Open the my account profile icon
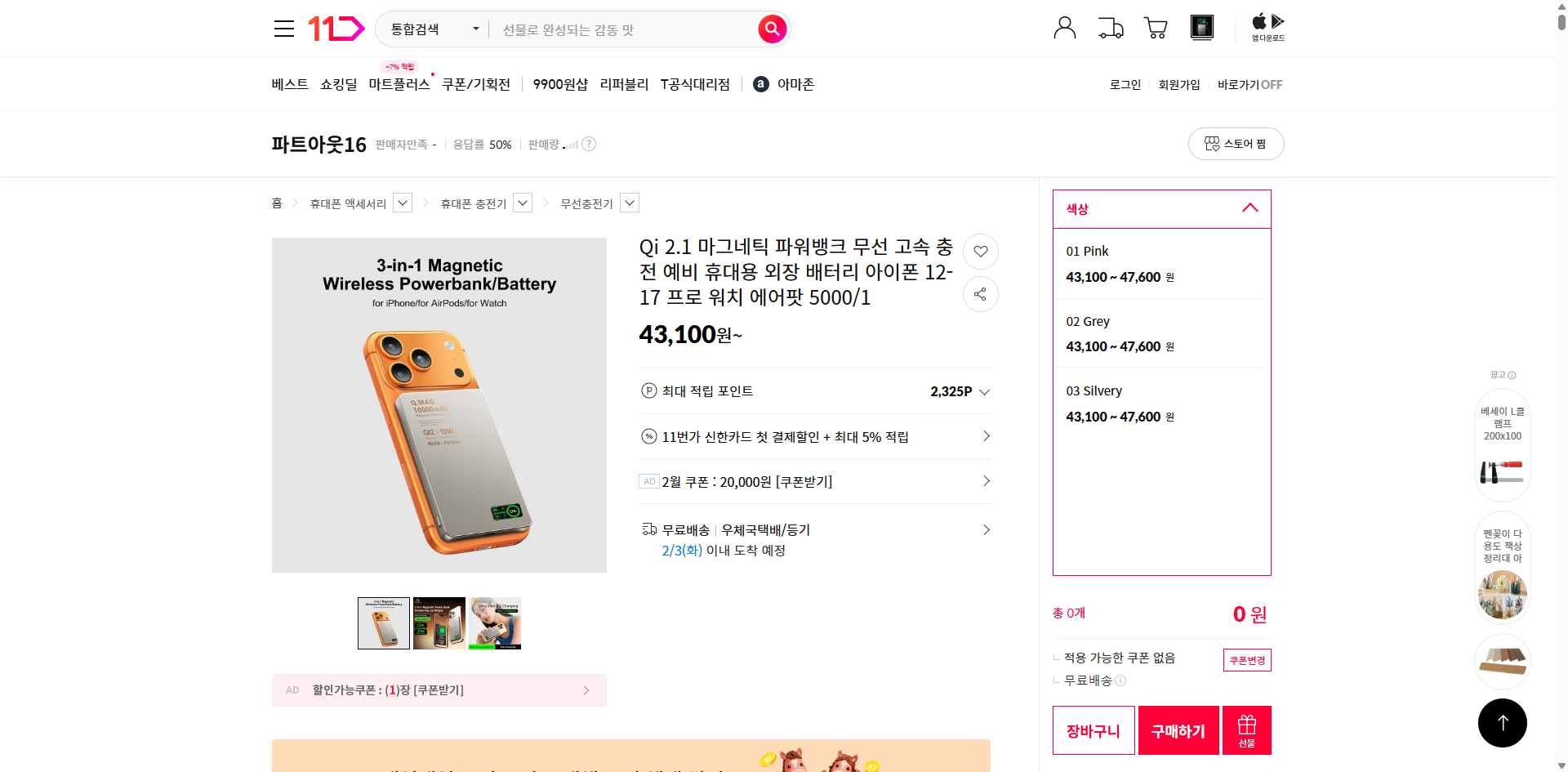 pyautogui.click(x=1064, y=27)
